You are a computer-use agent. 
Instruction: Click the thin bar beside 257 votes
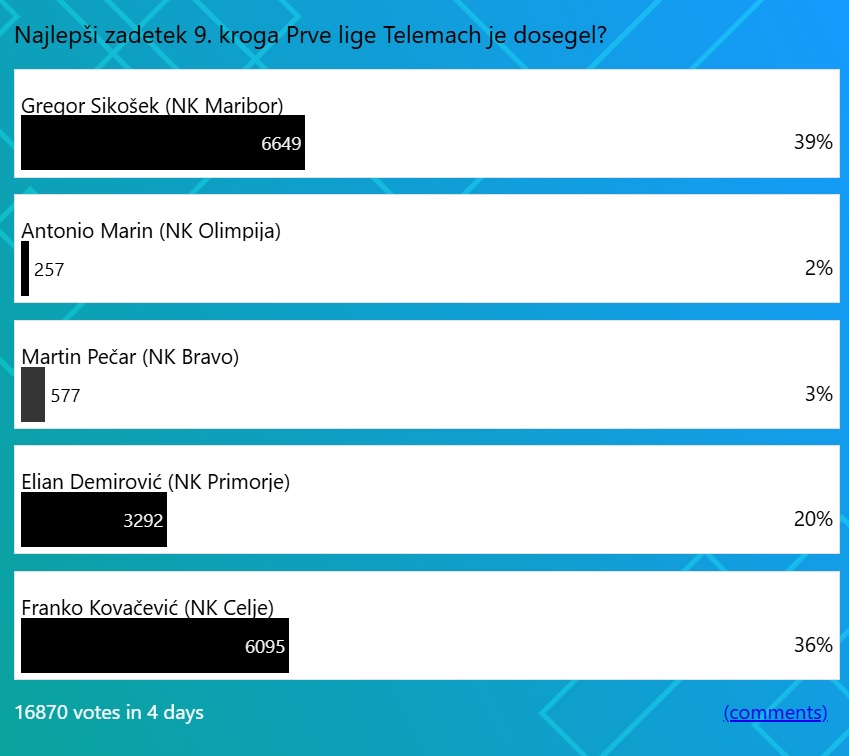coord(25,269)
